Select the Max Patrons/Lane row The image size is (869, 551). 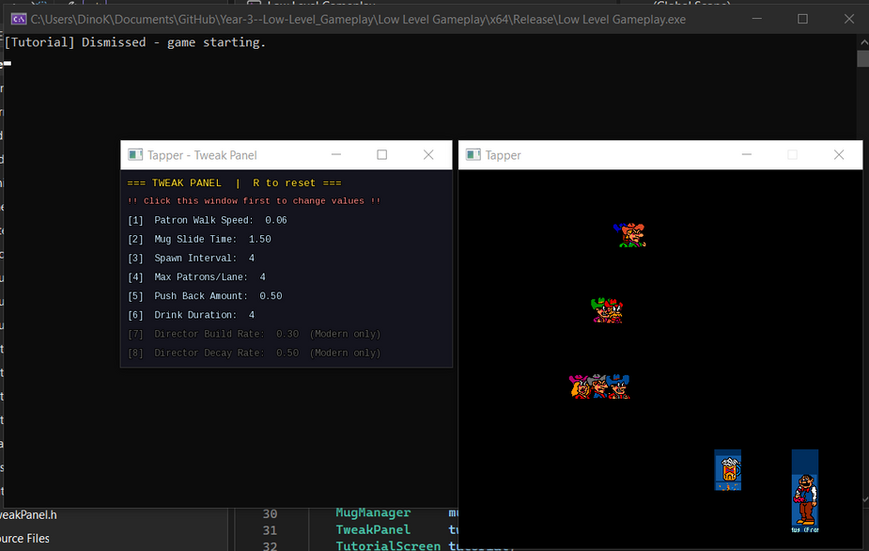(197, 277)
